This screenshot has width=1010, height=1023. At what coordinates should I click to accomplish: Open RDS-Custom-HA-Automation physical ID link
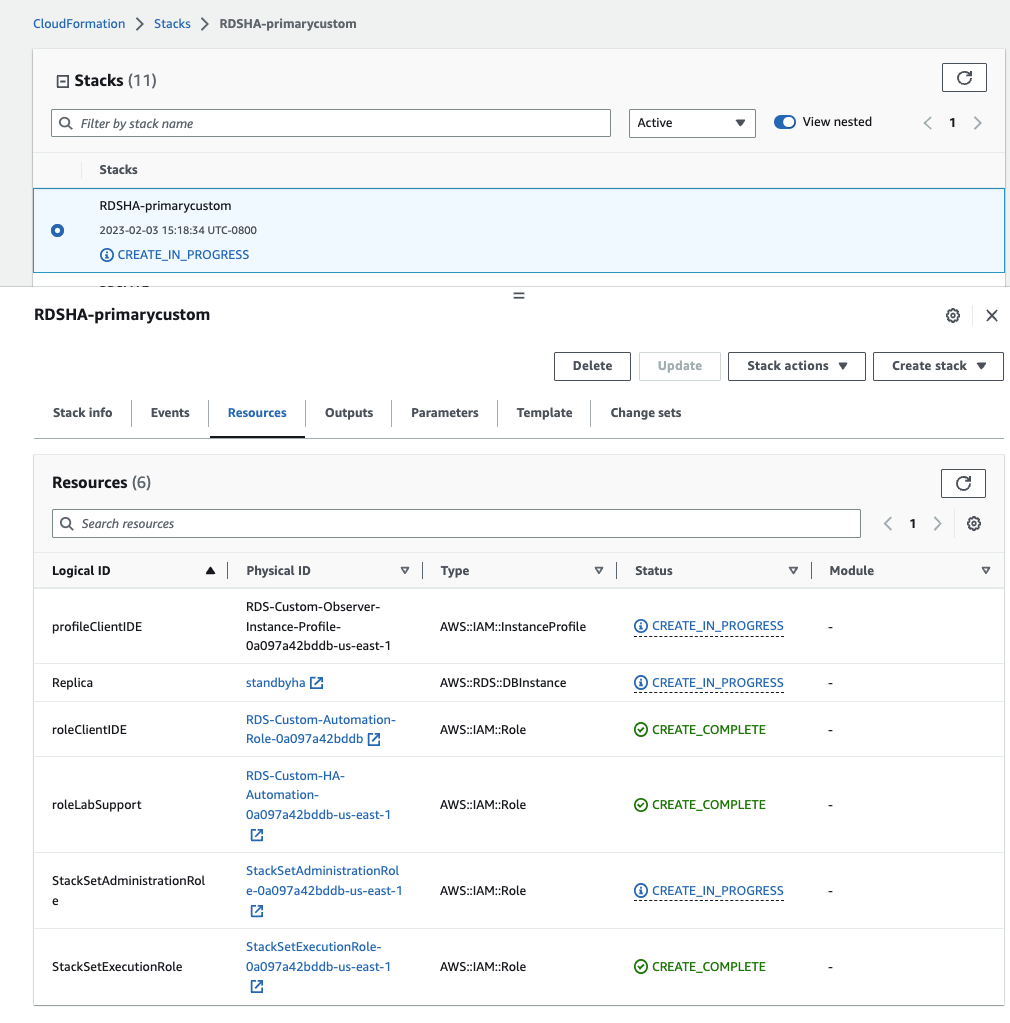318,795
